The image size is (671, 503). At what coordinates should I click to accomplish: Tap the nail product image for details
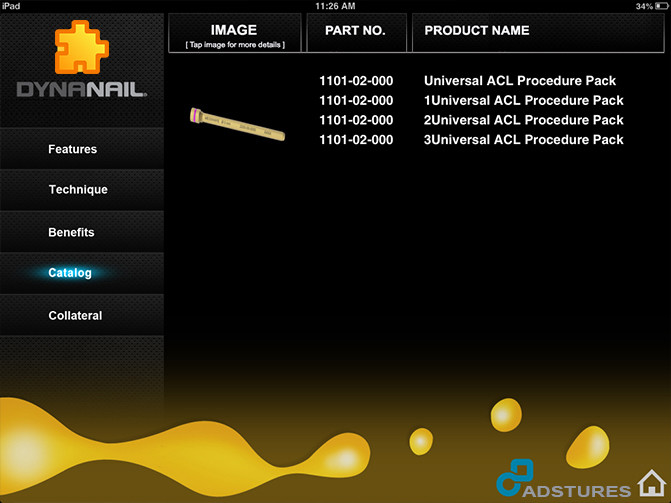tap(238, 124)
